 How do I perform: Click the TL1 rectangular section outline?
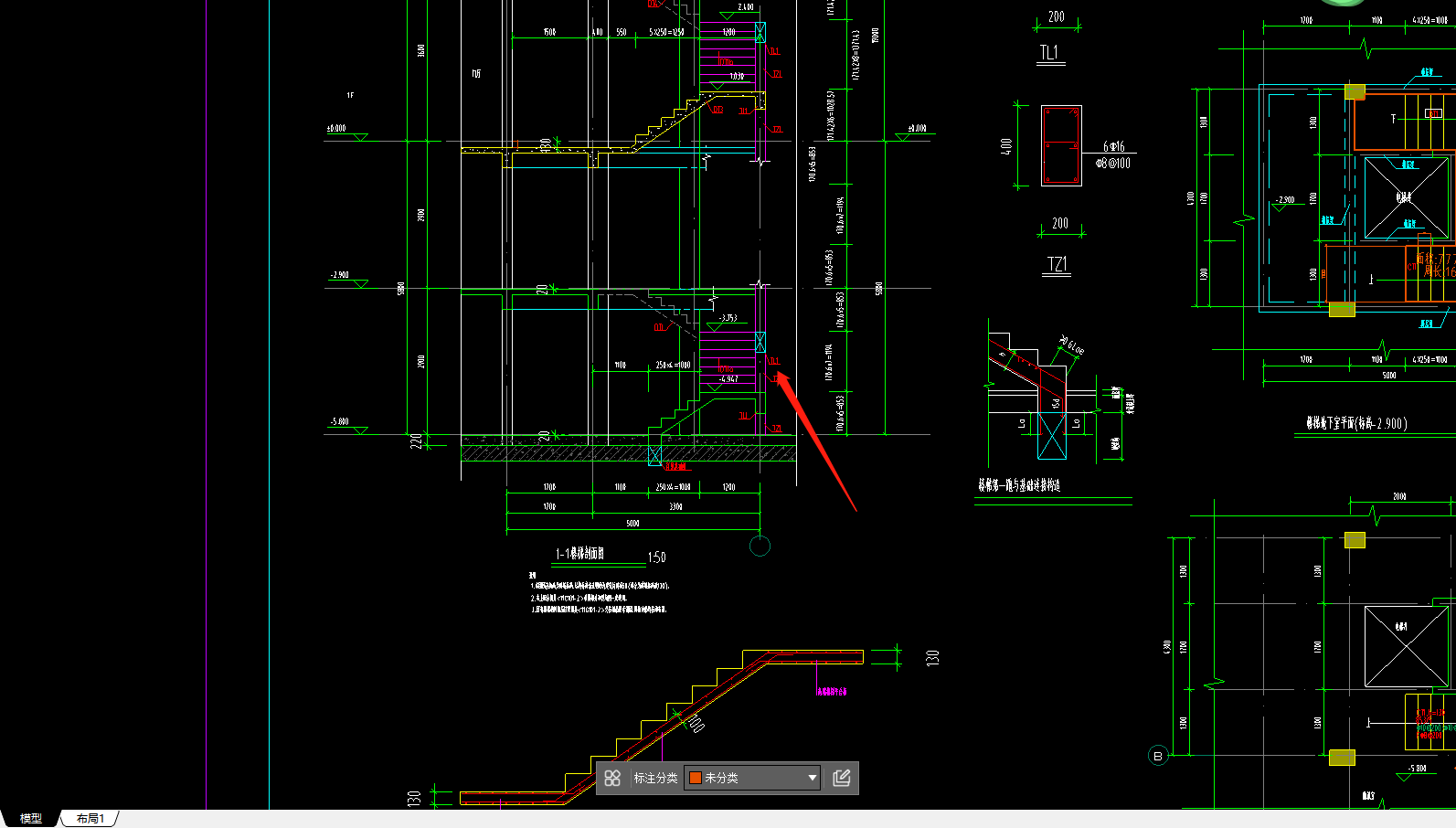coord(1061,145)
